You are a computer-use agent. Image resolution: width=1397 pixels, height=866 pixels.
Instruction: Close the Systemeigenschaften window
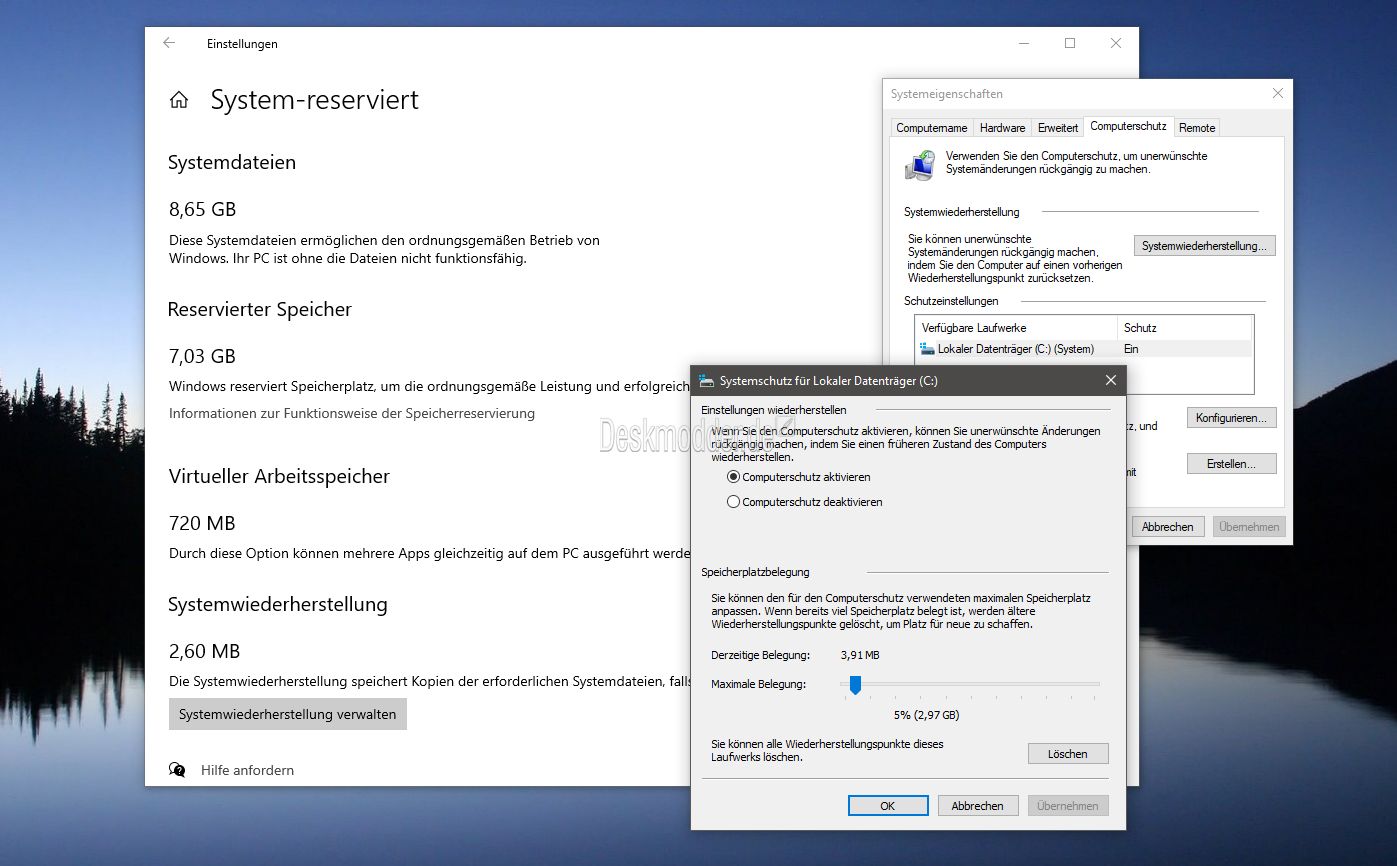coord(1277,93)
